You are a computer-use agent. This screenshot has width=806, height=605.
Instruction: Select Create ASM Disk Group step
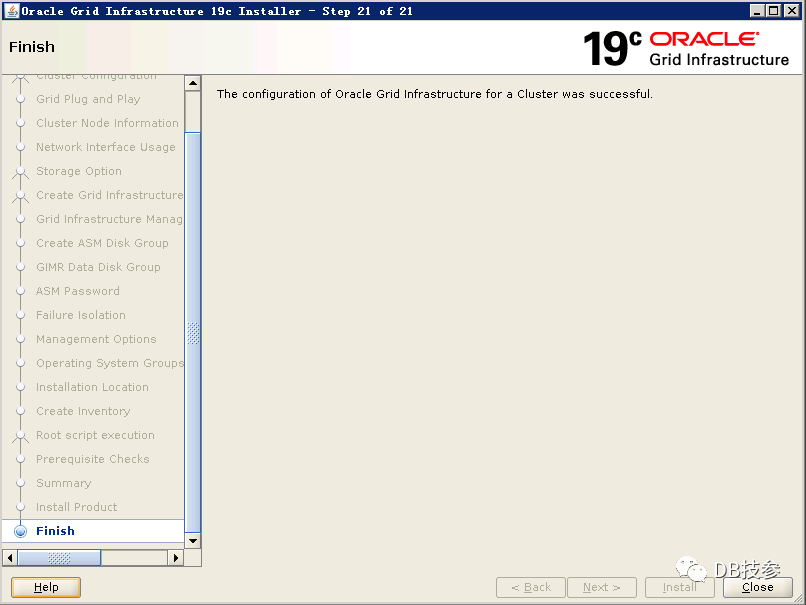coord(102,243)
